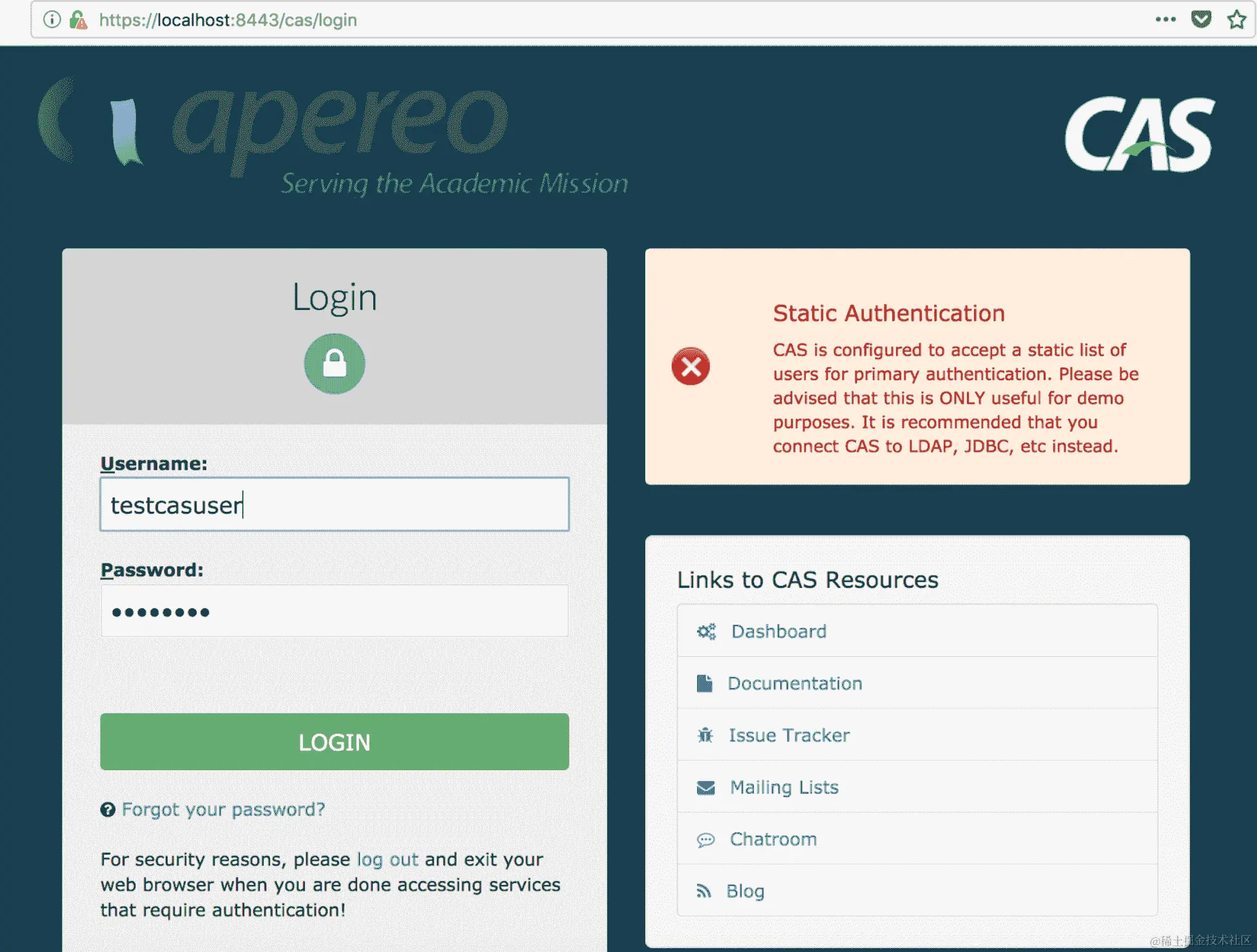
Task: Bookmark this page with the star icon
Action: pos(1236,20)
